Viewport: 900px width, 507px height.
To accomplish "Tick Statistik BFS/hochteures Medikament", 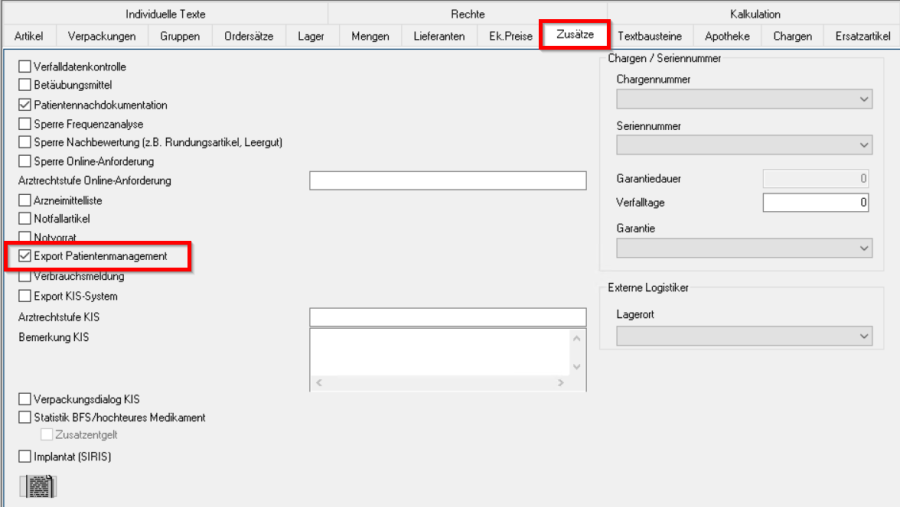I will coord(24,417).
